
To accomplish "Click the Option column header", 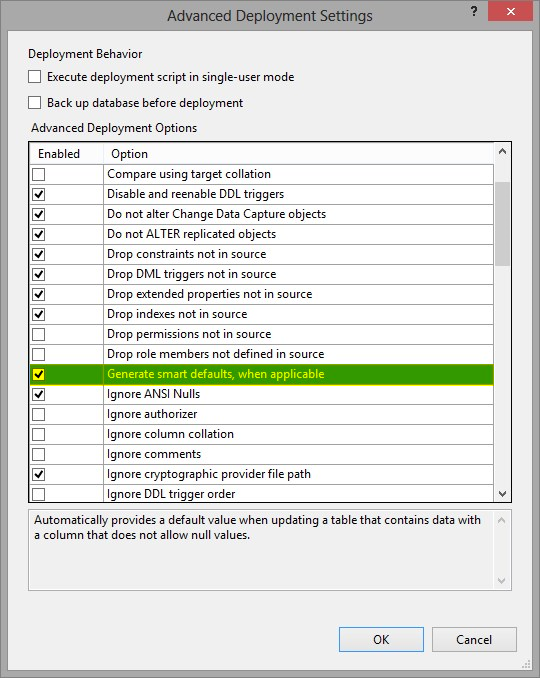I will point(298,154).
